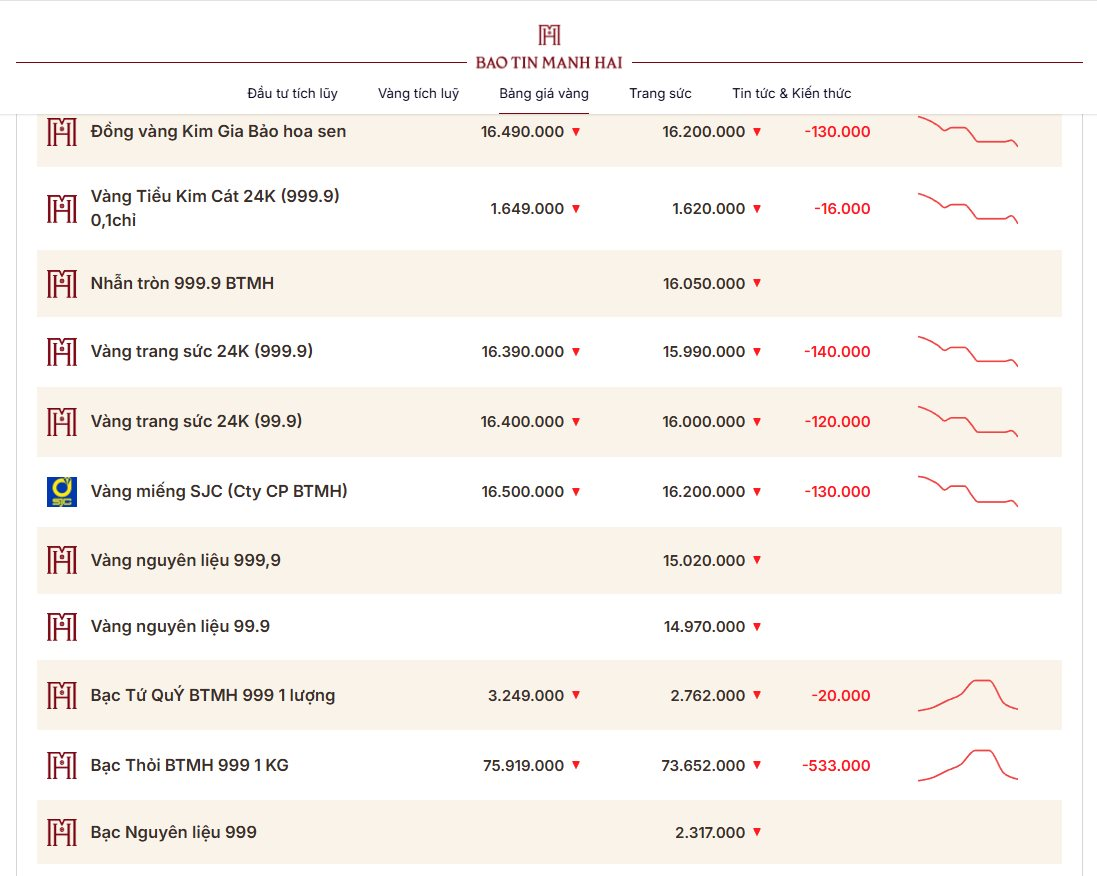Select Vàng nguyên liệu 99.9 name

(180, 626)
